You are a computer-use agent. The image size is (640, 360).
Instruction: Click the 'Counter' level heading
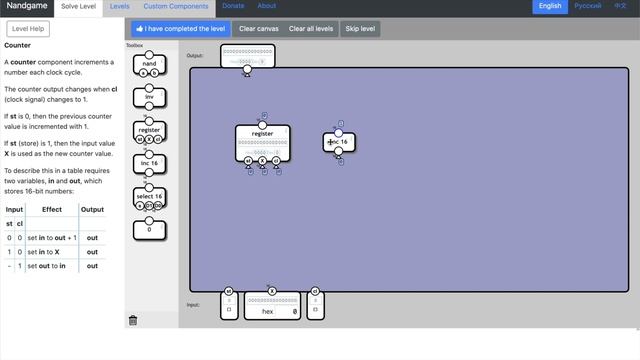17,45
